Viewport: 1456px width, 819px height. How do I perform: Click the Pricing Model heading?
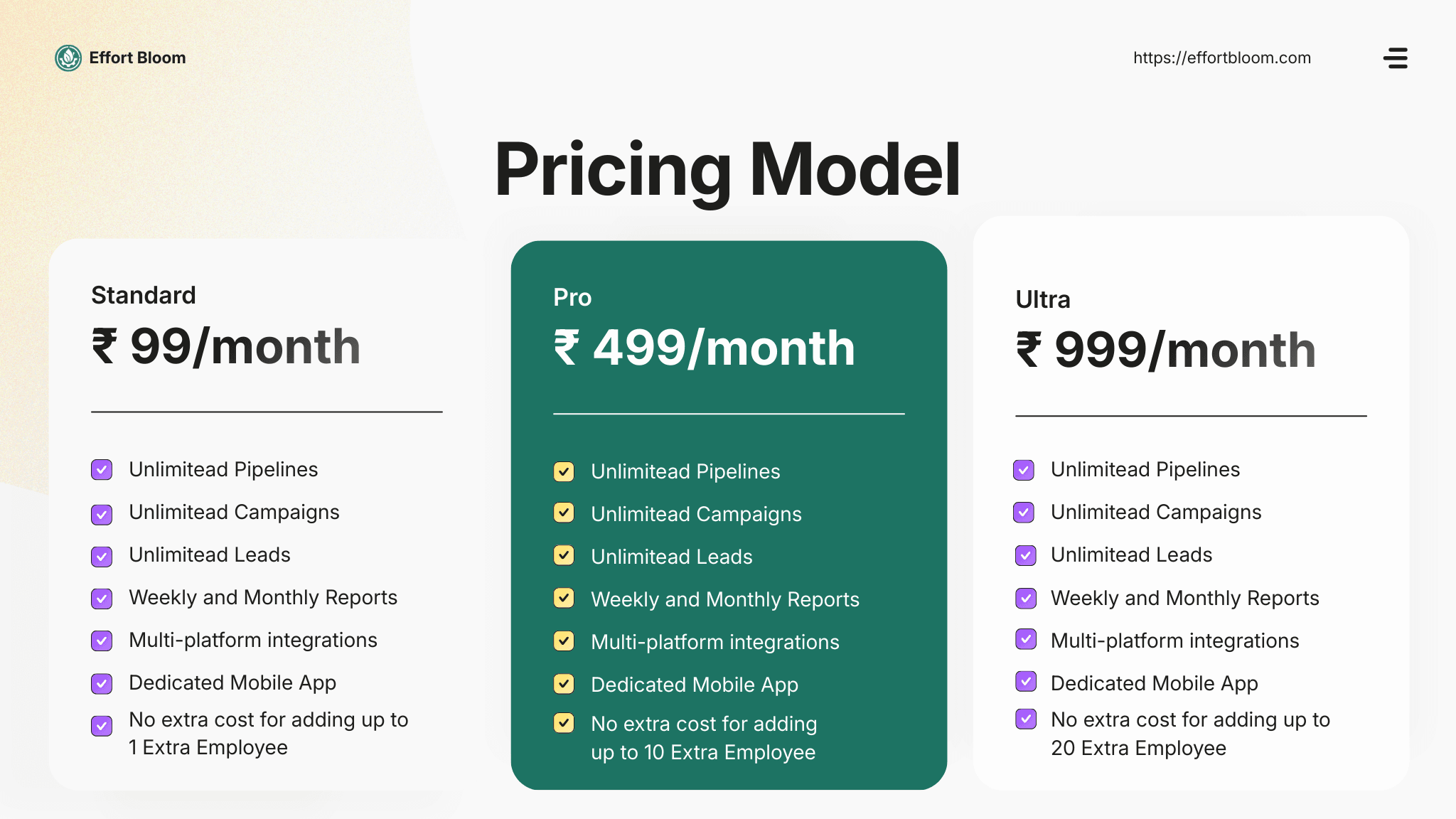tap(727, 170)
